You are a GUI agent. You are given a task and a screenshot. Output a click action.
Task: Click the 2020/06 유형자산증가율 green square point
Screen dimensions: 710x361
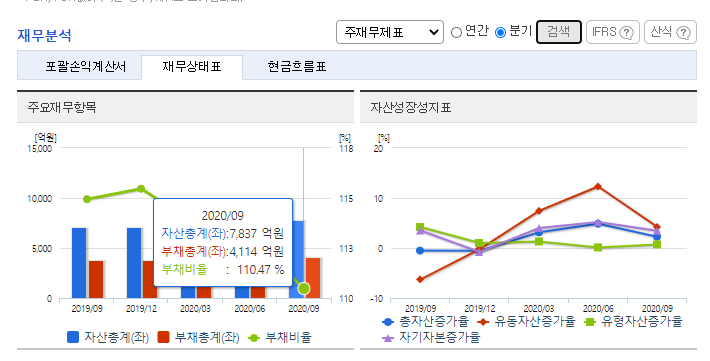coord(598,247)
